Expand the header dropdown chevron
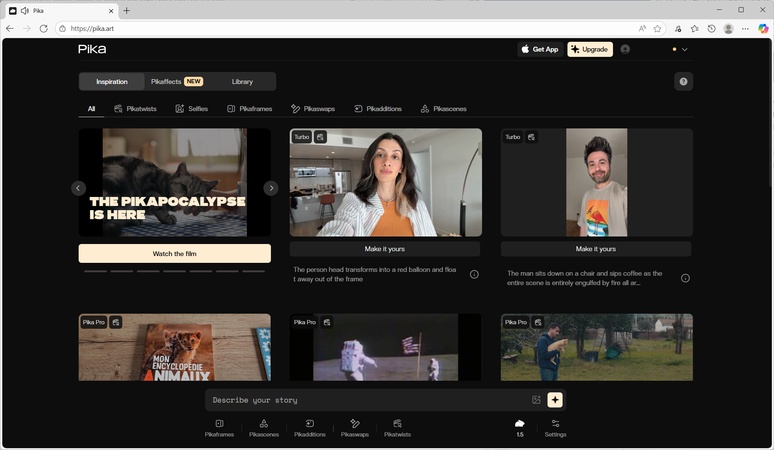 point(685,49)
